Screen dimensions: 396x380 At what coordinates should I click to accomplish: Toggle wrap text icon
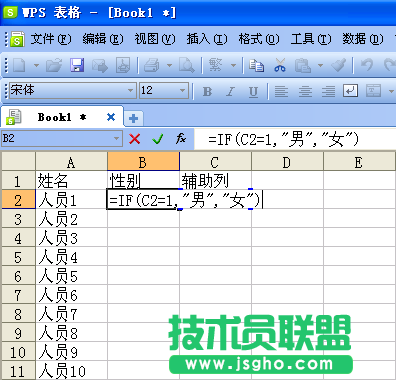[x=350, y=90]
